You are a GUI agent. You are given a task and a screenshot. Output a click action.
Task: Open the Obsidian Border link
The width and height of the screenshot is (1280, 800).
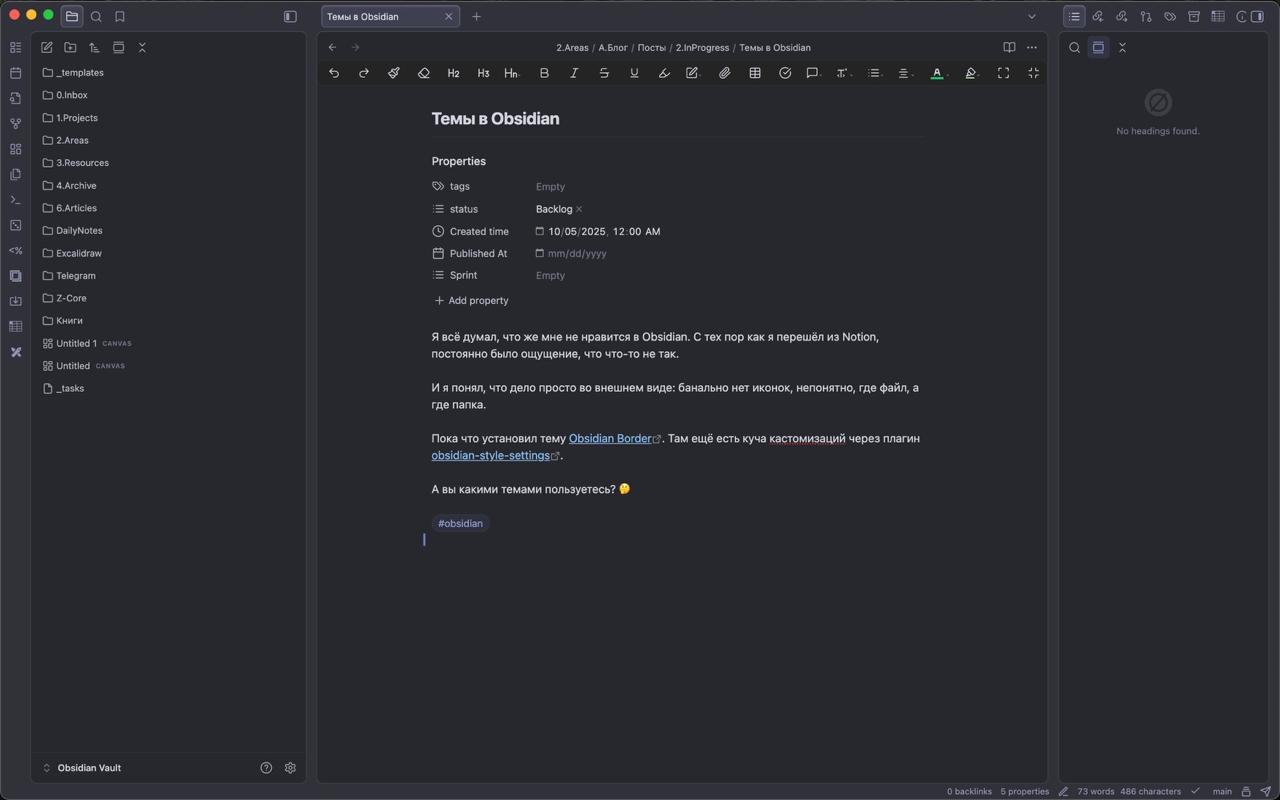609,438
